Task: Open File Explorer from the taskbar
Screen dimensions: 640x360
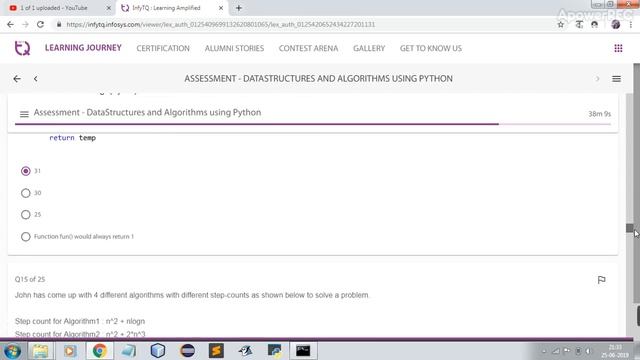Action: [x=40, y=351]
